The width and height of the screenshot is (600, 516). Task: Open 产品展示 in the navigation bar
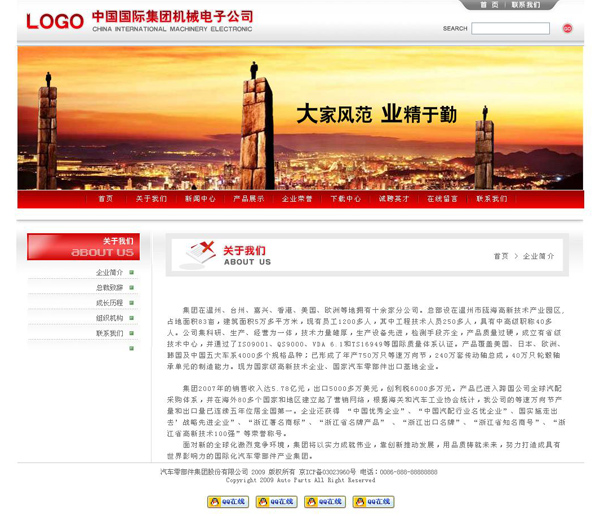point(249,199)
